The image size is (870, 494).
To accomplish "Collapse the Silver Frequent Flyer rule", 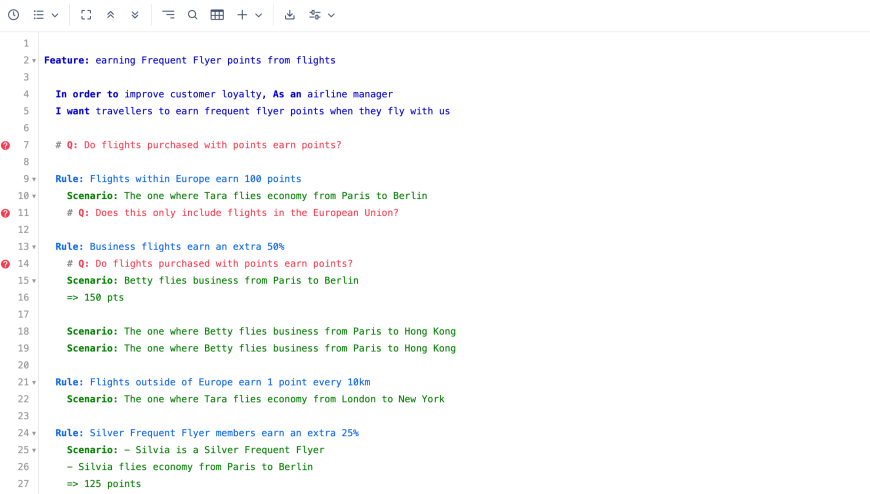I will 35,434.
